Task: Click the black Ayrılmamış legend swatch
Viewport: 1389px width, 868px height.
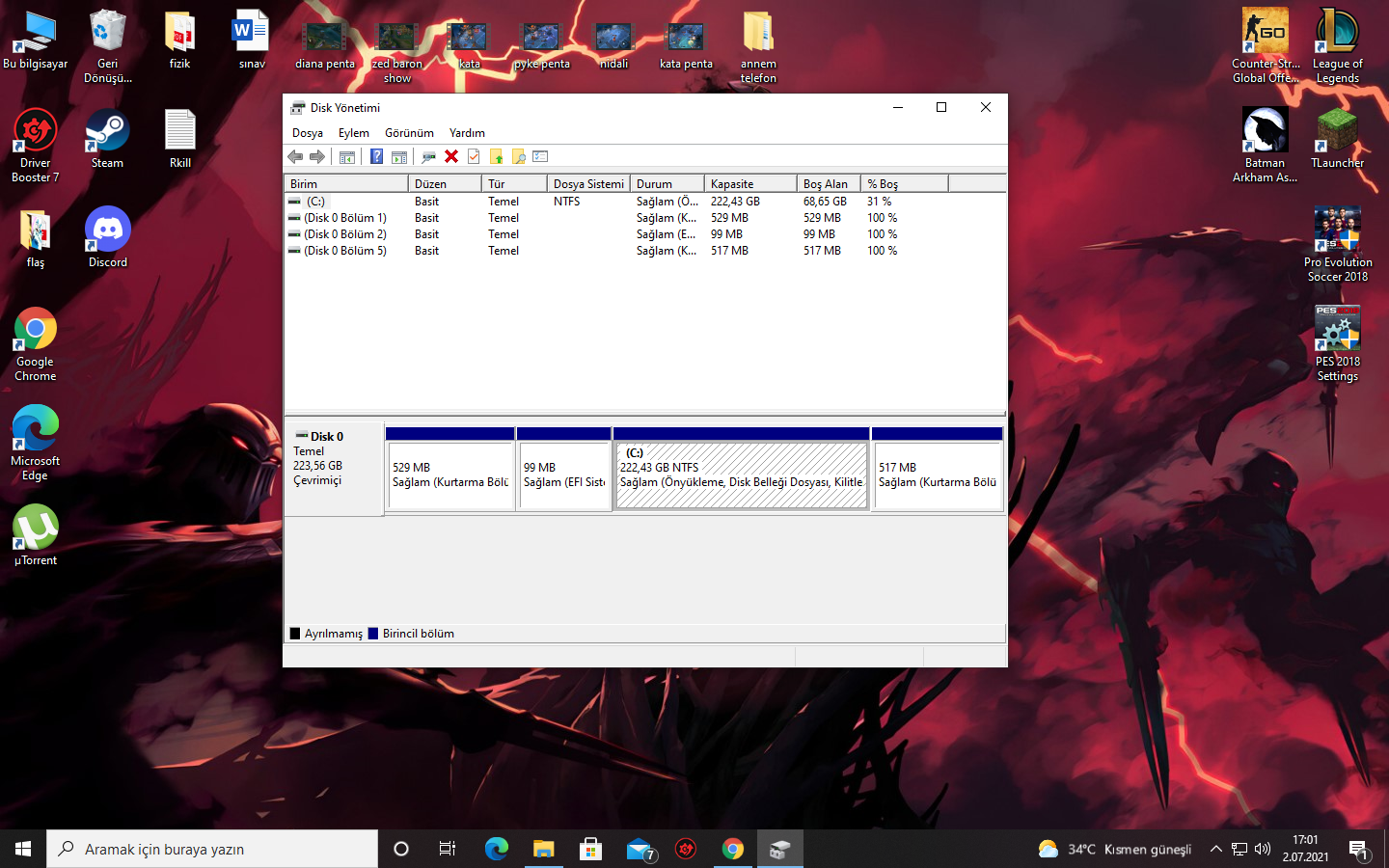Action: [x=295, y=634]
